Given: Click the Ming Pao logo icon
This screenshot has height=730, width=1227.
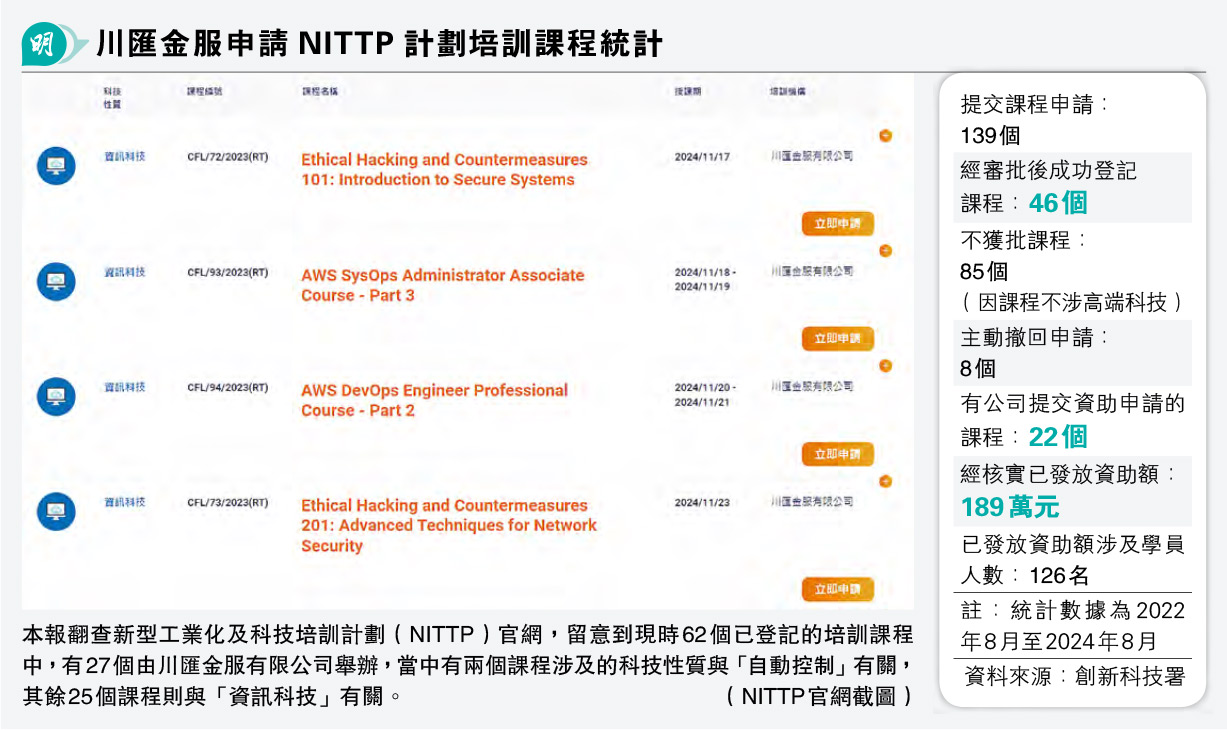Looking at the screenshot, I should tap(45, 44).
